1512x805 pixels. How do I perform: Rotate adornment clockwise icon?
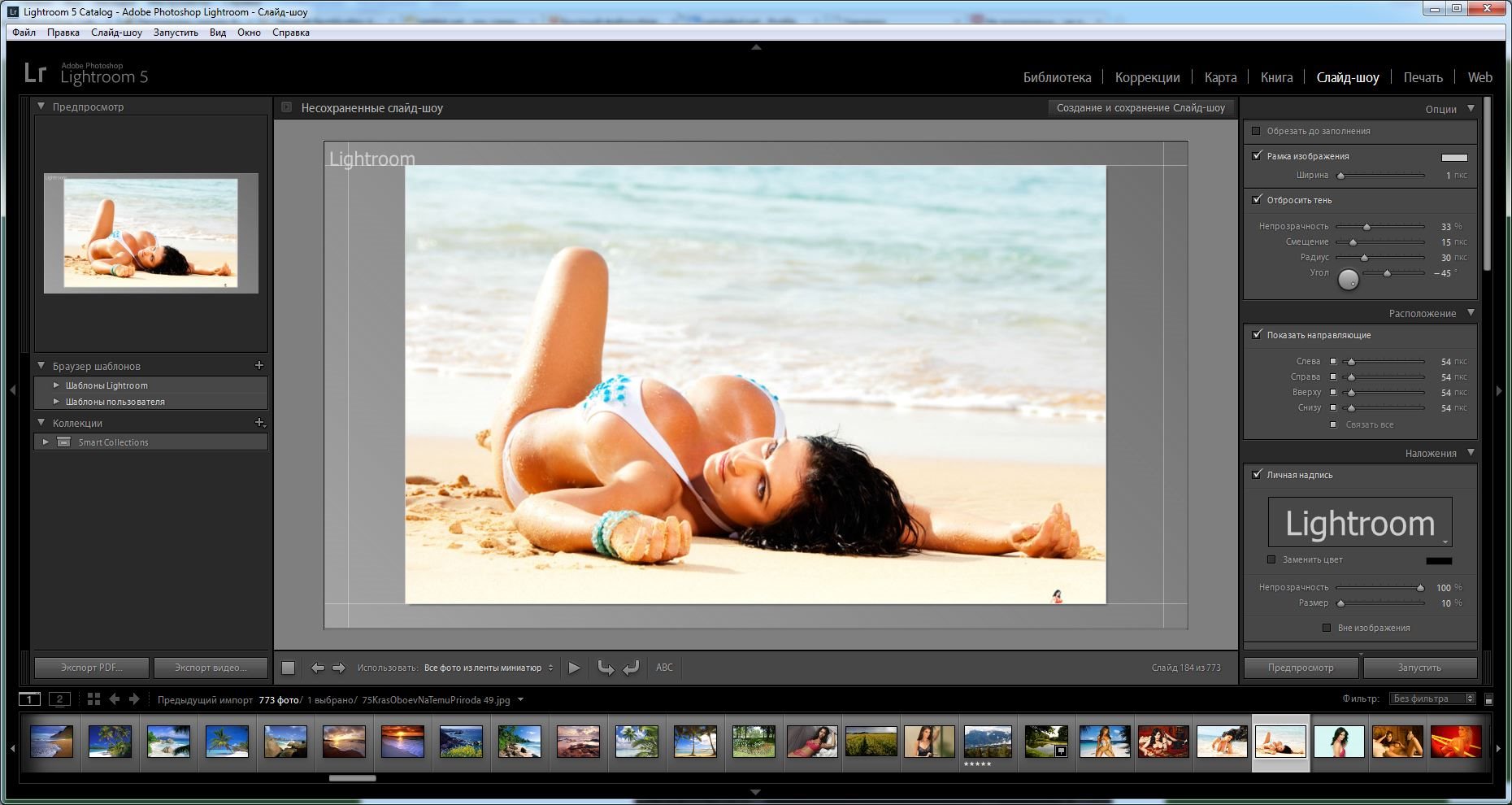631,668
